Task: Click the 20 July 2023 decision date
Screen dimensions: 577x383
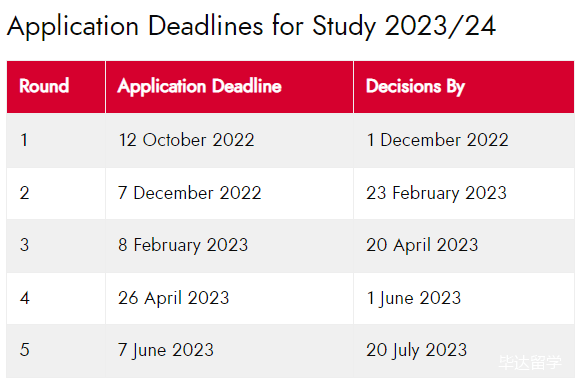Action: [417, 350]
